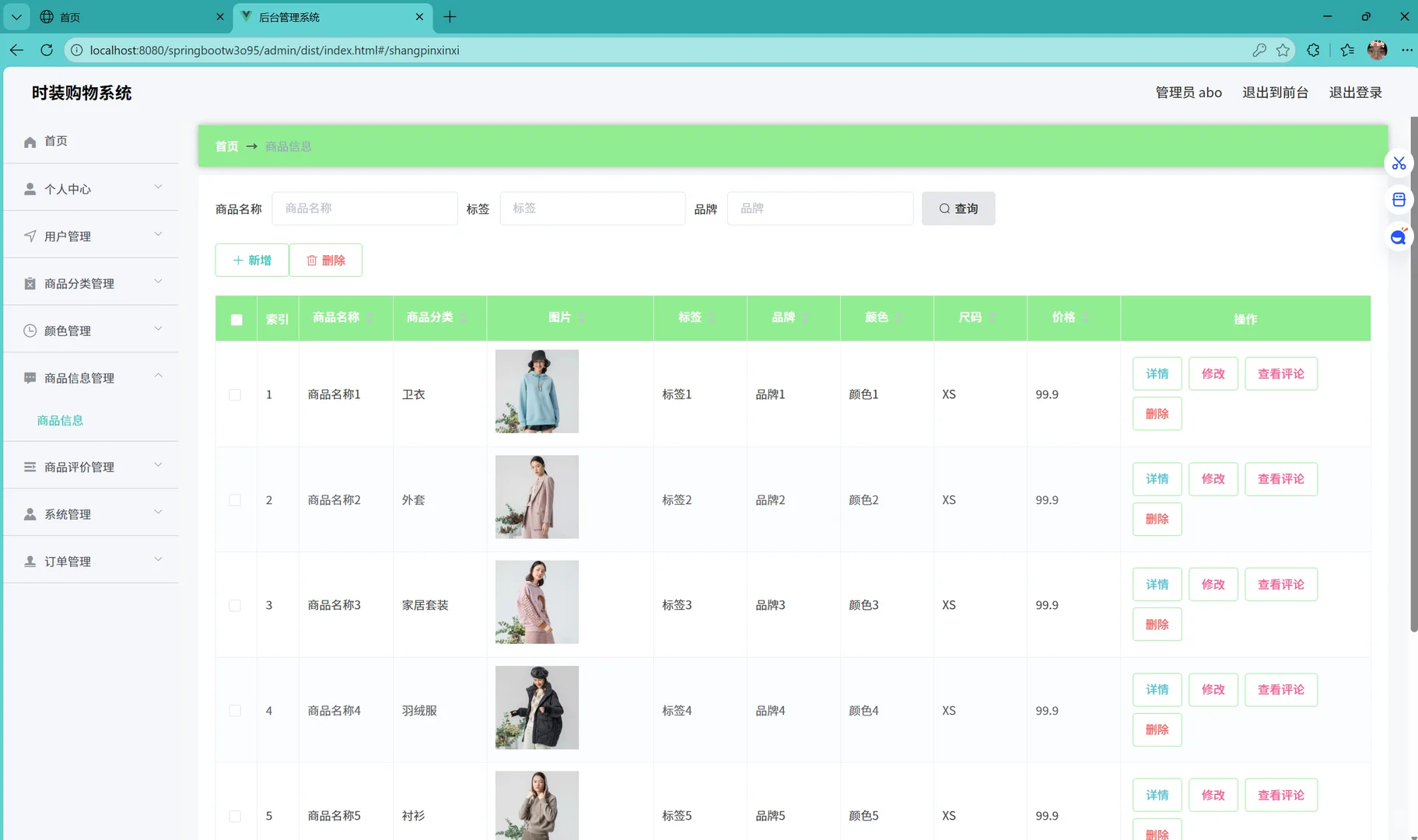Sort table by the 价格 column arrows

1086,317
